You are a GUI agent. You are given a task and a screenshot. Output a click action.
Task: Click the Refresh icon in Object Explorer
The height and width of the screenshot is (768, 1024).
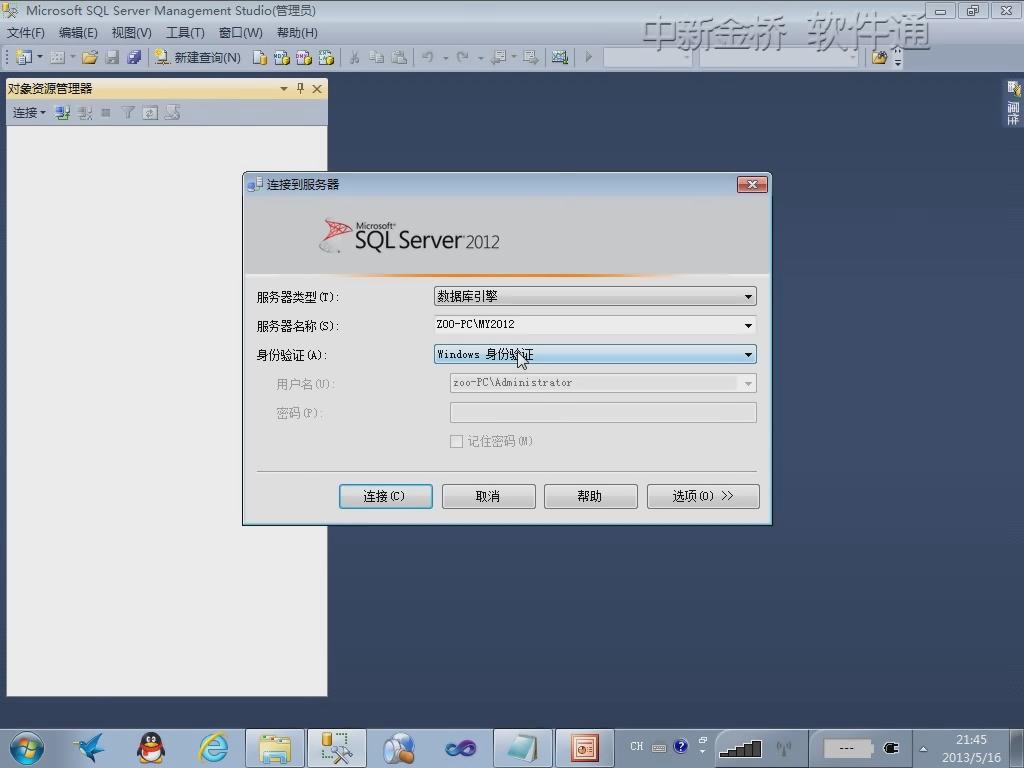pos(150,113)
